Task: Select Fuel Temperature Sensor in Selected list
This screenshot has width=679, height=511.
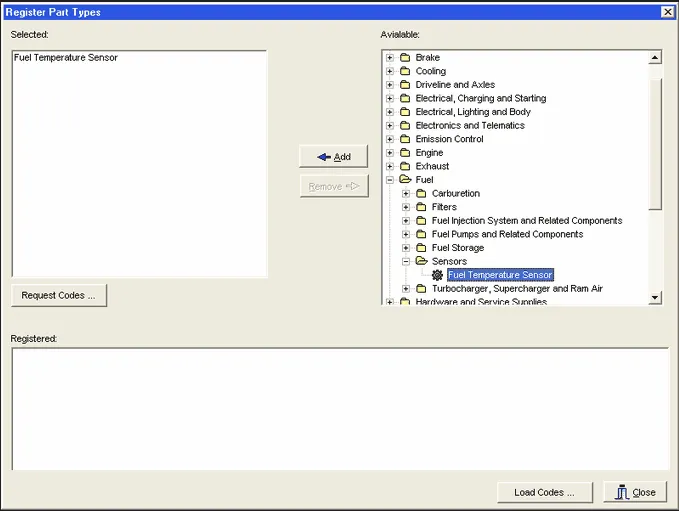Action: (x=65, y=58)
